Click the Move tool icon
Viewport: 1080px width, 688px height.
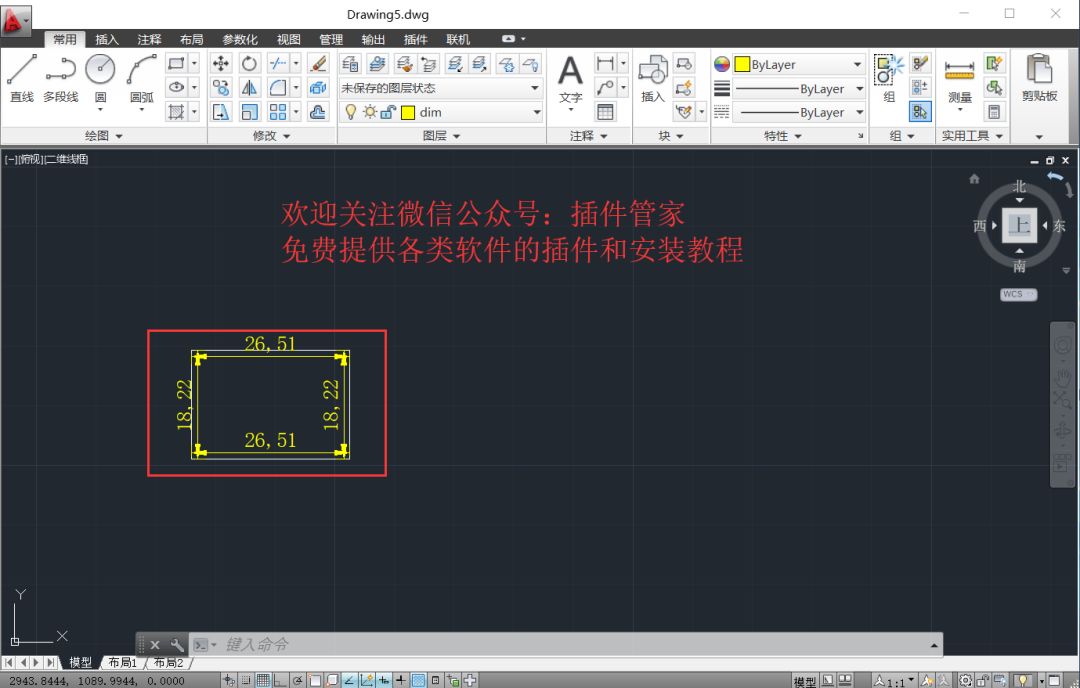[220, 64]
